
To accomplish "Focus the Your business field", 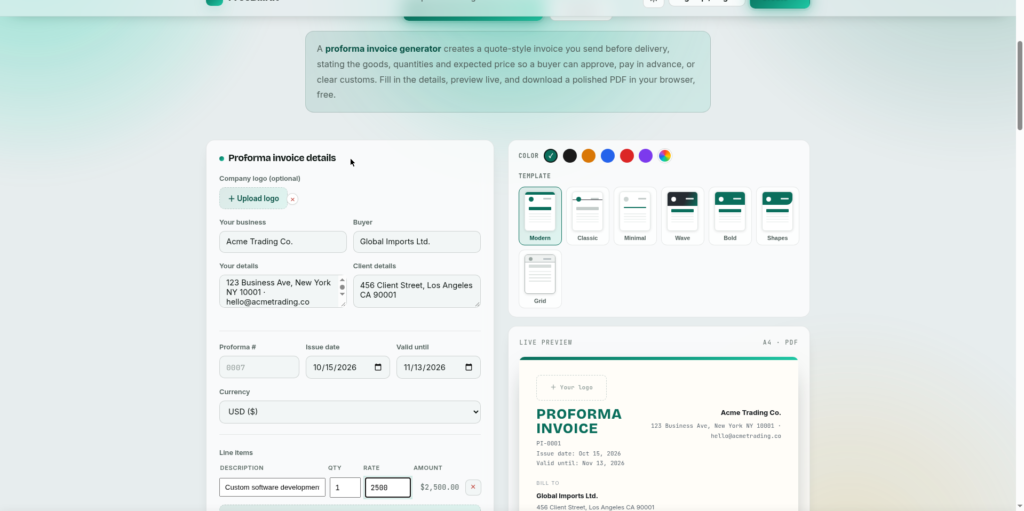I will (283, 242).
